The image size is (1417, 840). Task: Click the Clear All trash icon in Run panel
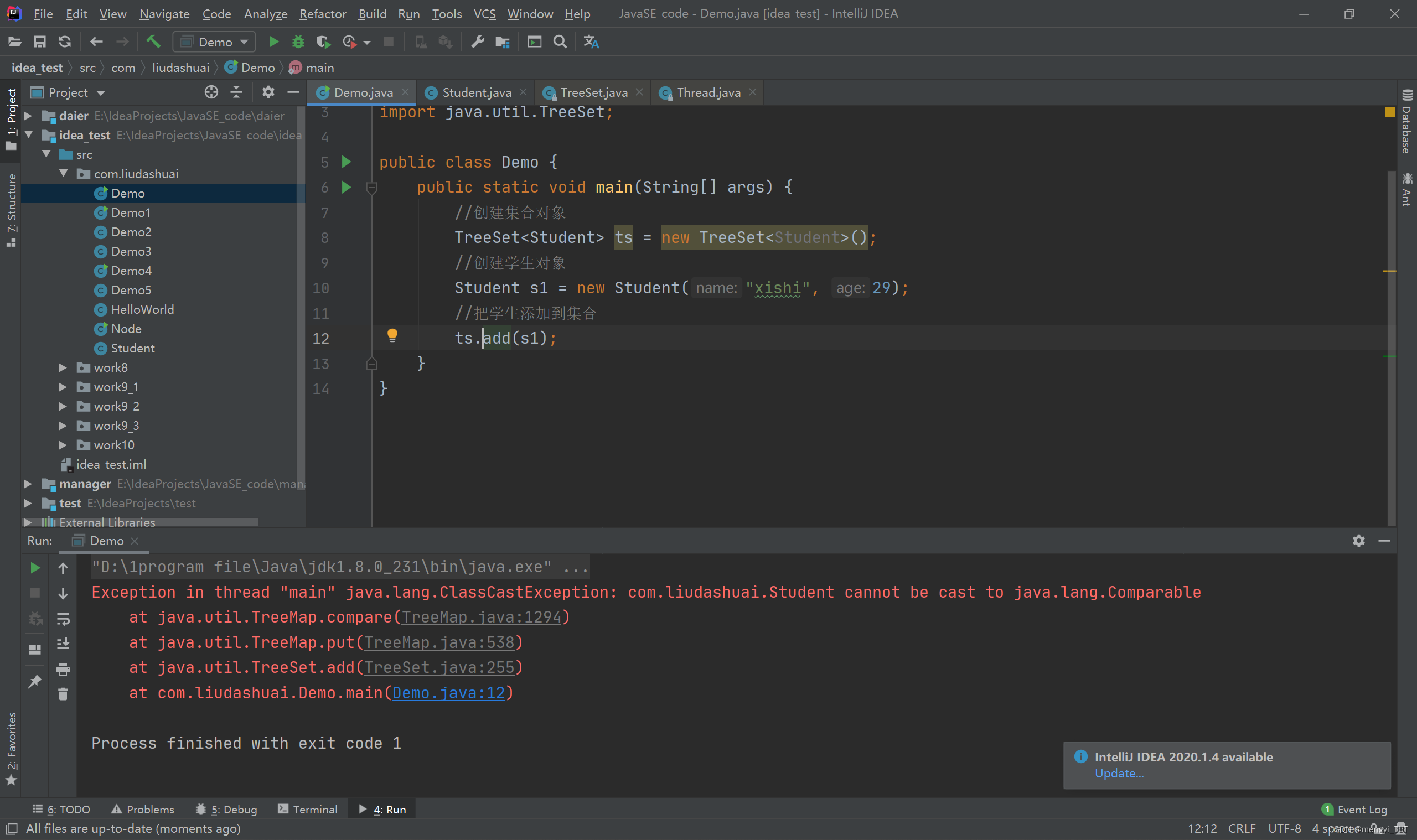click(63, 694)
